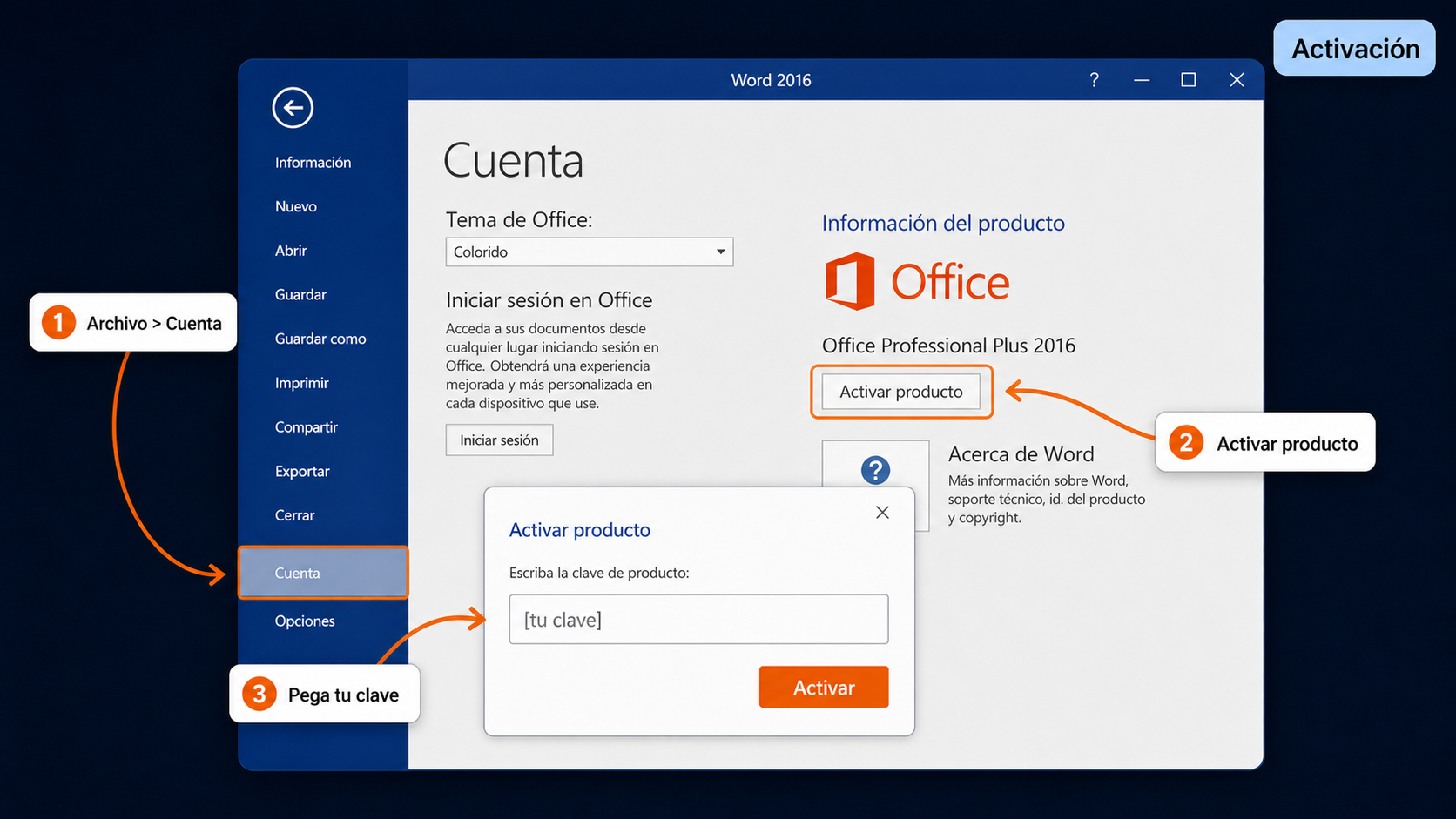Click the Cuenta page heading
The image size is (1456, 819).
(x=513, y=161)
